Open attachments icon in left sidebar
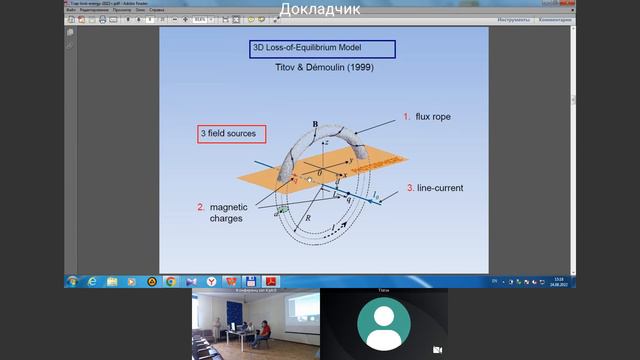Screen dimensions: 640x360 click(x=70, y=45)
